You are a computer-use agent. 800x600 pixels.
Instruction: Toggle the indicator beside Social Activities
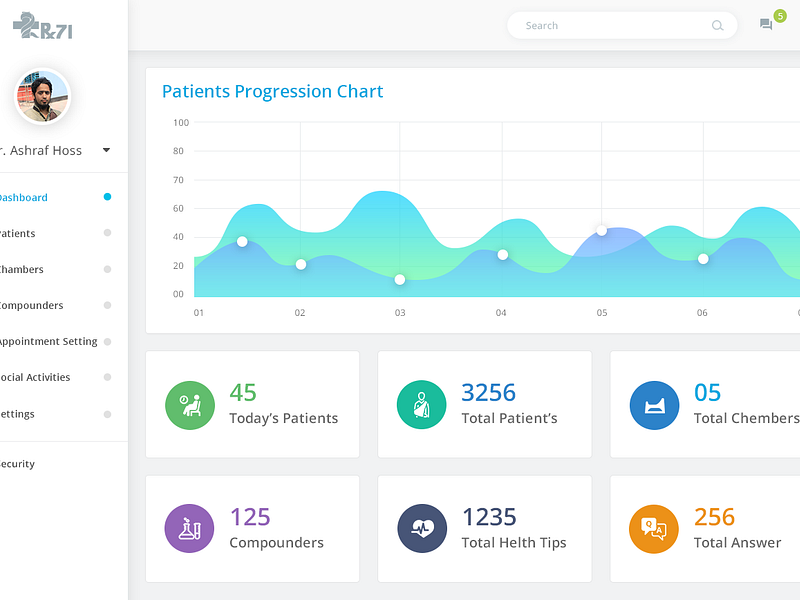pos(106,377)
